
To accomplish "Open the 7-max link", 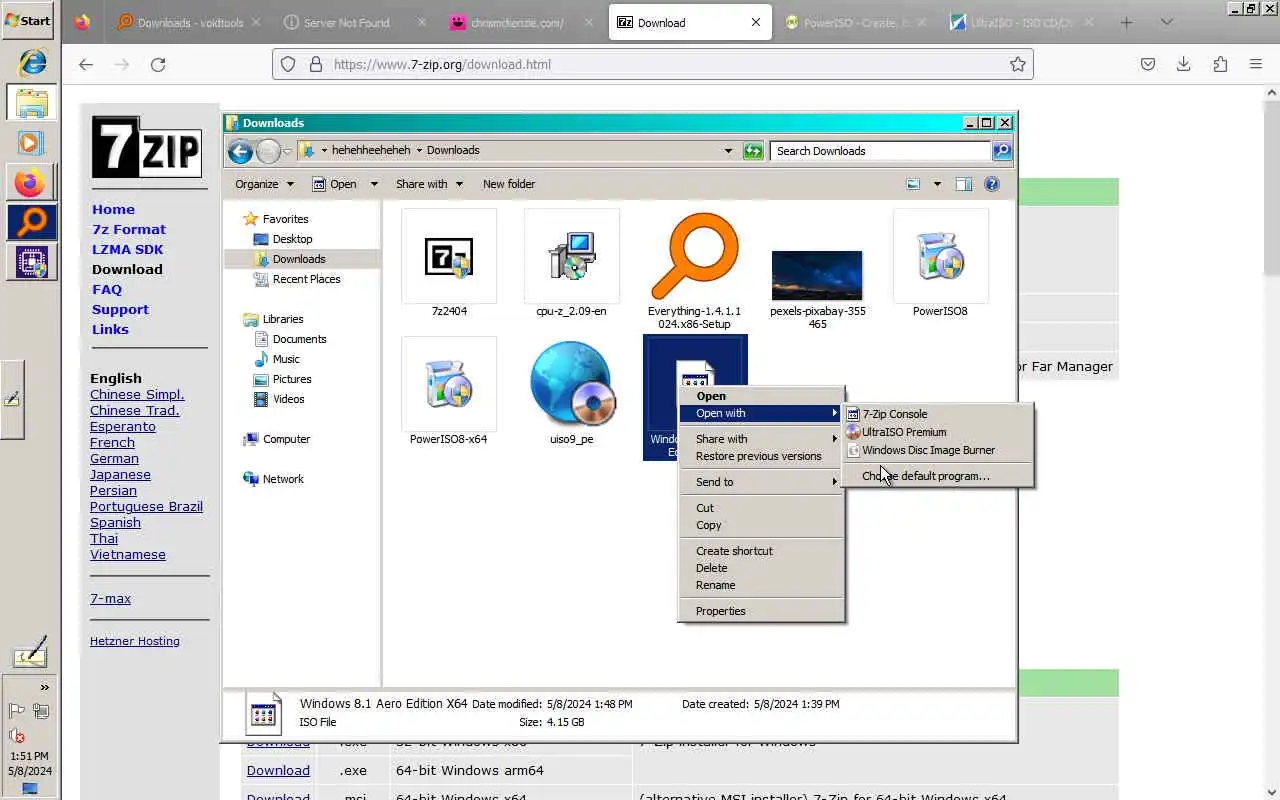I will pyautogui.click(x=110, y=598).
